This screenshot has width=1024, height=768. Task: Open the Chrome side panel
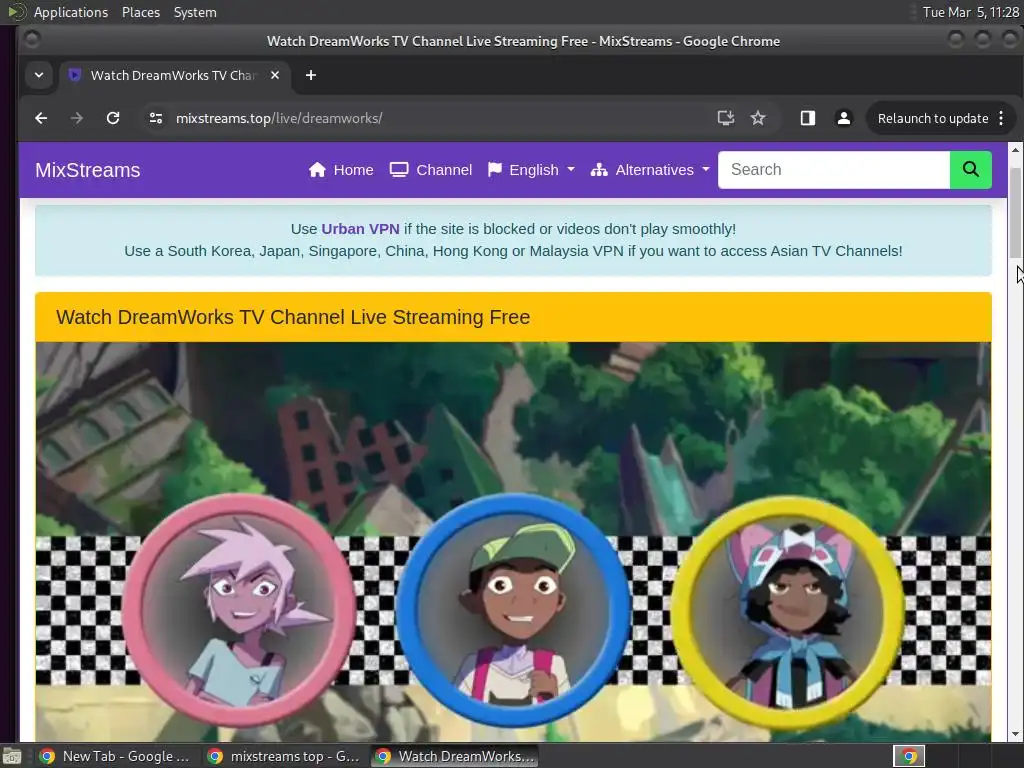(808, 118)
